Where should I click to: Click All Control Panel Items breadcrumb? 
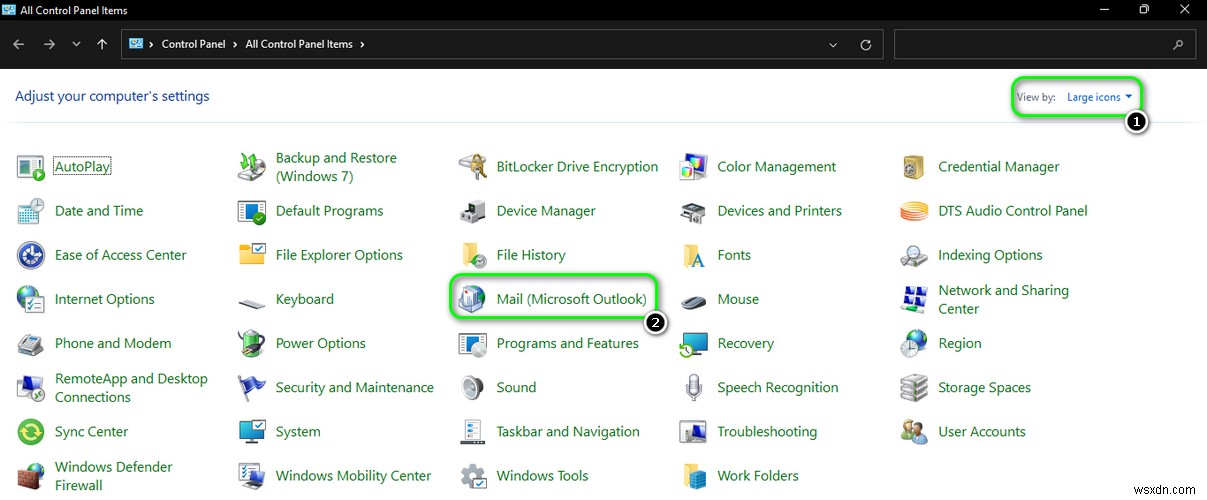(x=299, y=44)
